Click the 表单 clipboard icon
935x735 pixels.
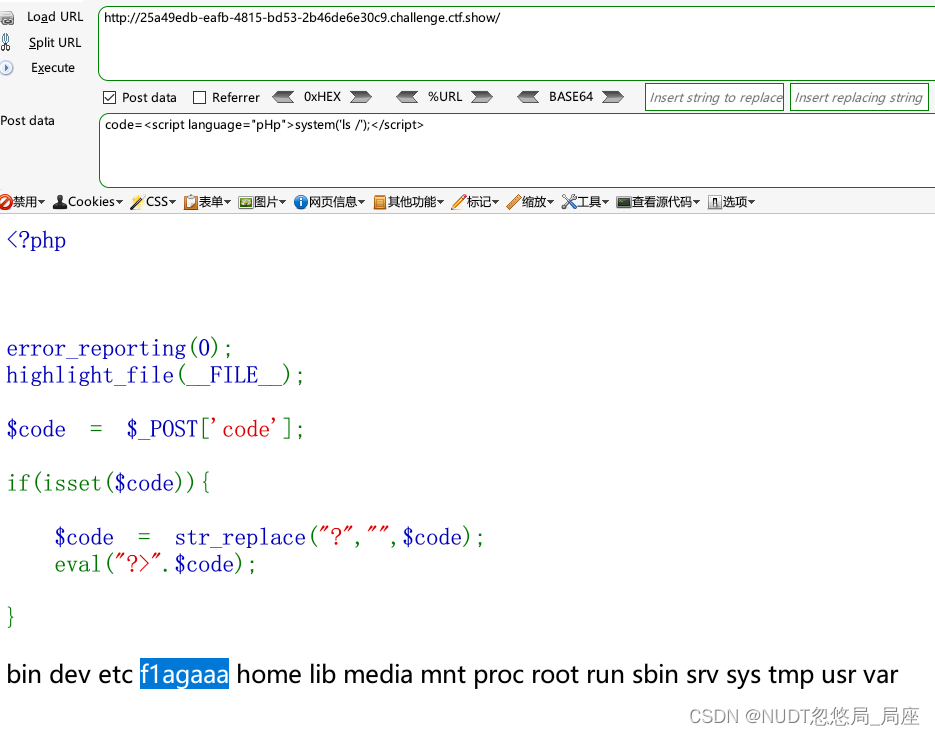(191, 203)
